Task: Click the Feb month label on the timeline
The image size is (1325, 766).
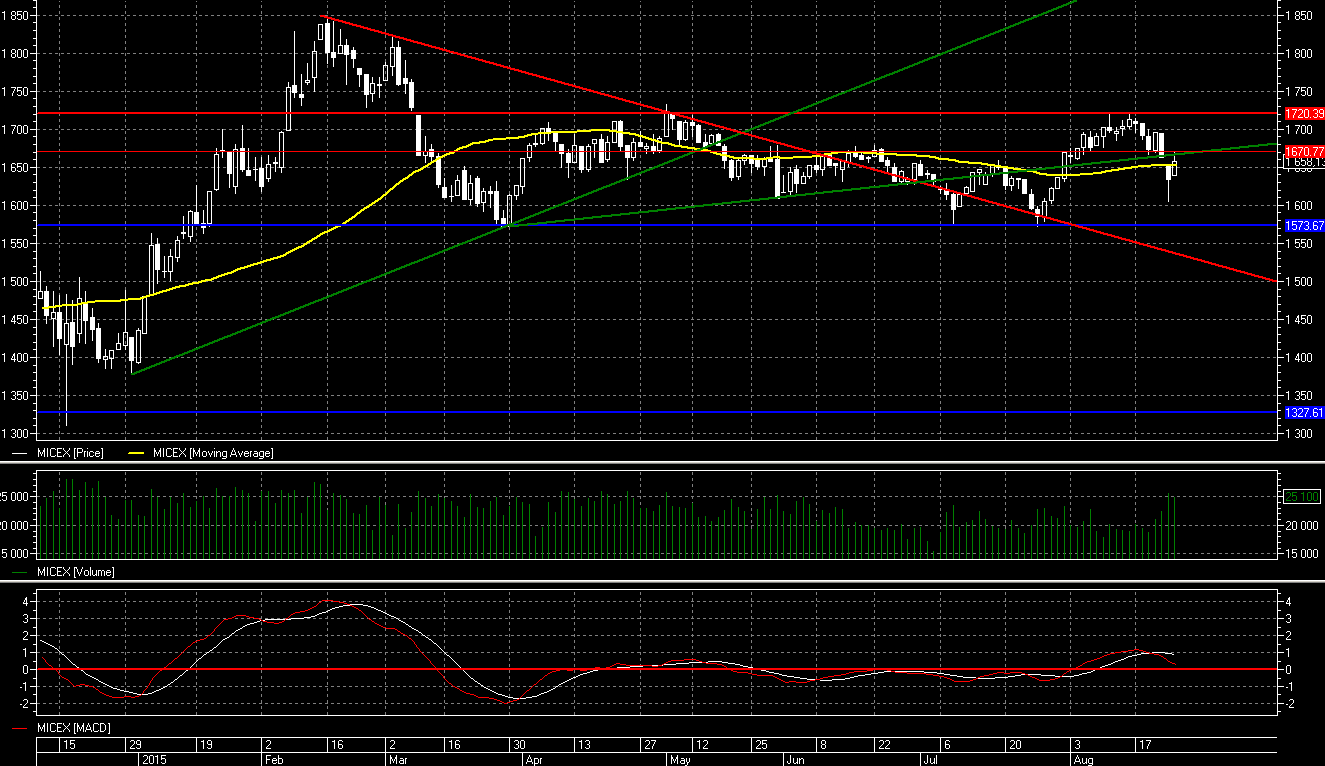Action: pos(275,759)
